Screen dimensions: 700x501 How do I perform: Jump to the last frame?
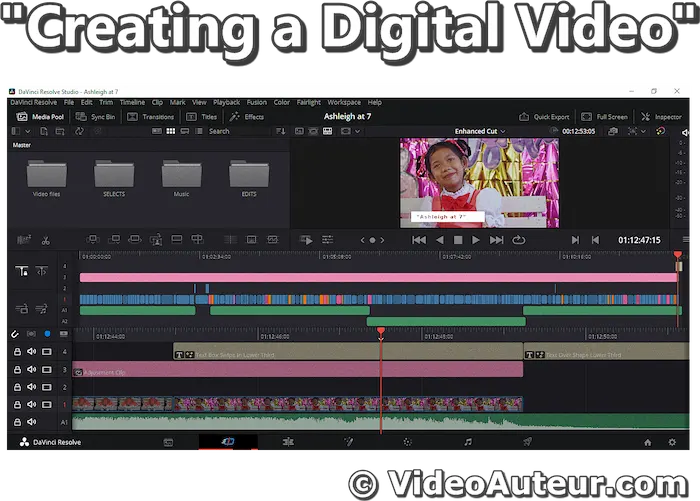[x=496, y=240]
